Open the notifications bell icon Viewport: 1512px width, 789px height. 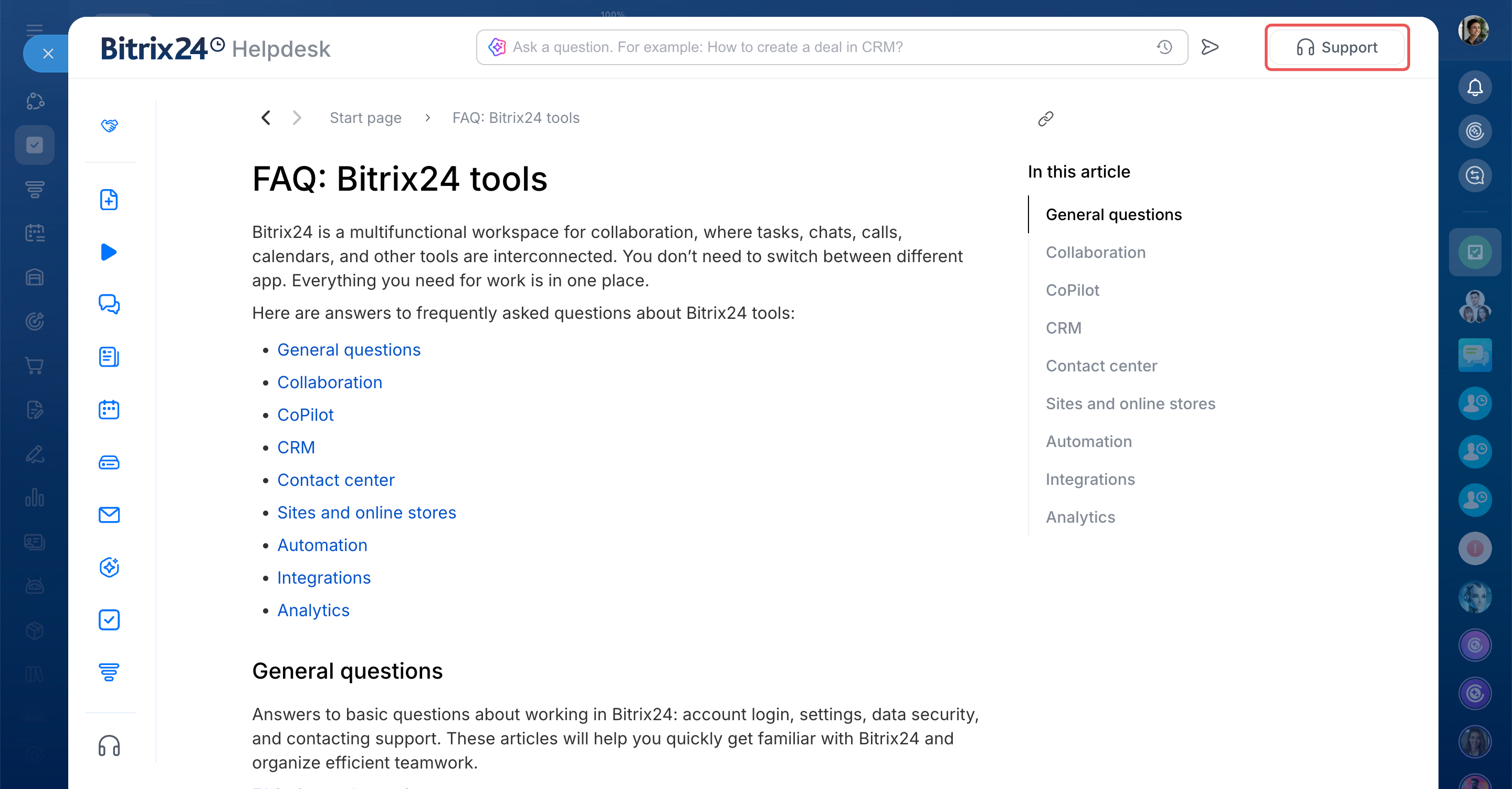pos(1474,88)
